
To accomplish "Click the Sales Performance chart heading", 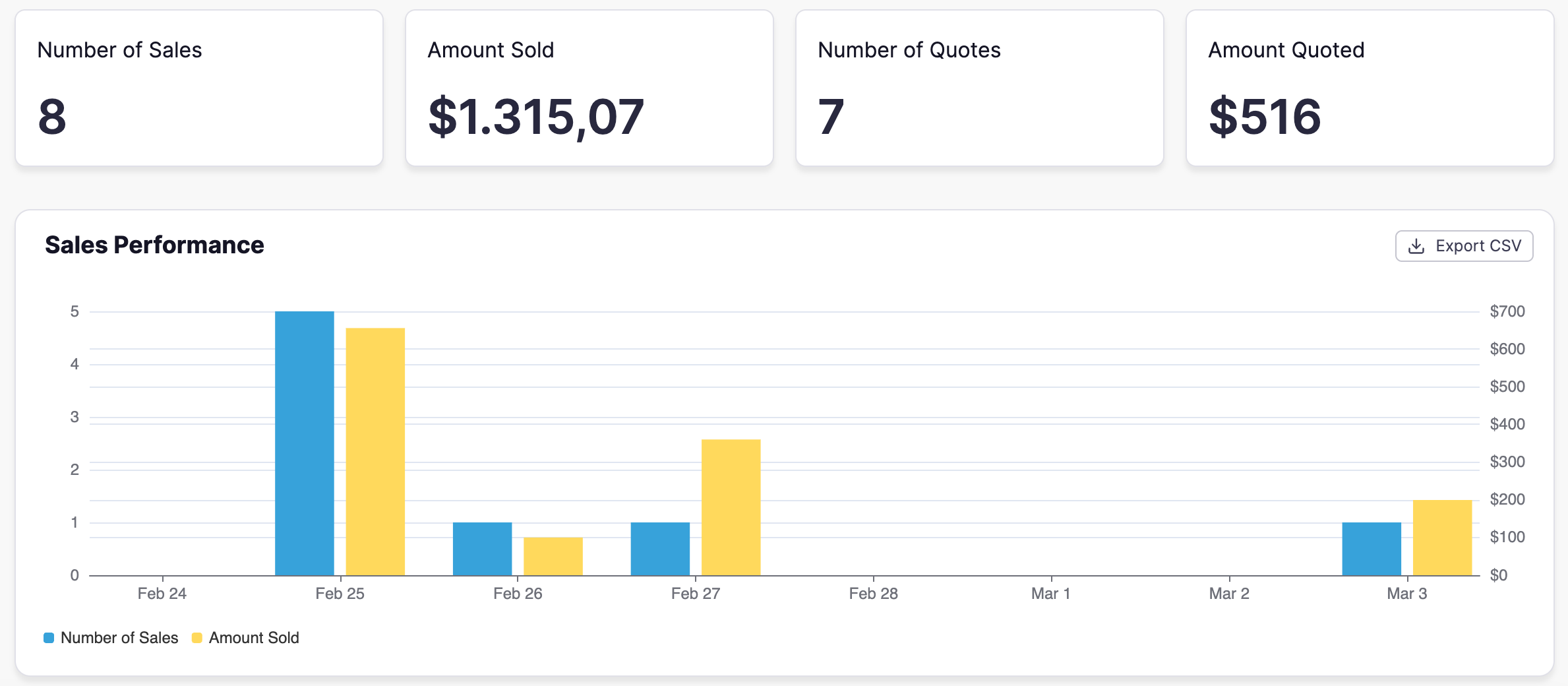I will coord(154,245).
